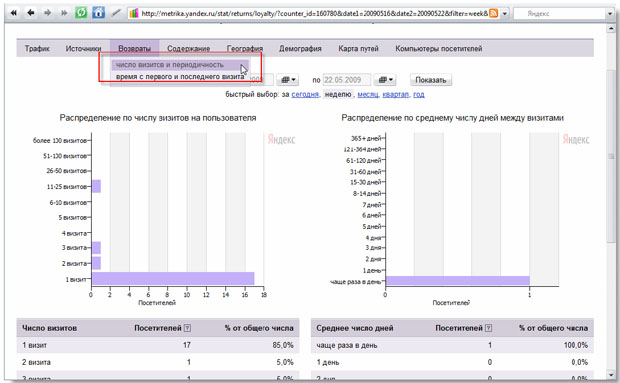620x383 pixels.
Task: Click the URL address field
Action: (x=314, y=13)
